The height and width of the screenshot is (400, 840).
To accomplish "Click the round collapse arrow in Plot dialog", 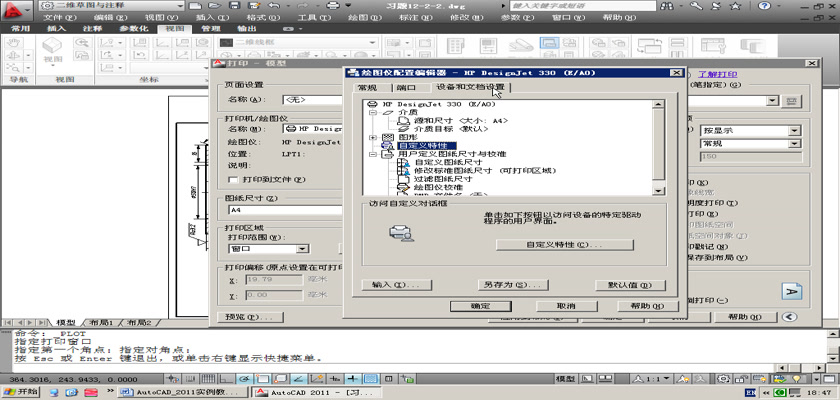I will [x=789, y=317].
